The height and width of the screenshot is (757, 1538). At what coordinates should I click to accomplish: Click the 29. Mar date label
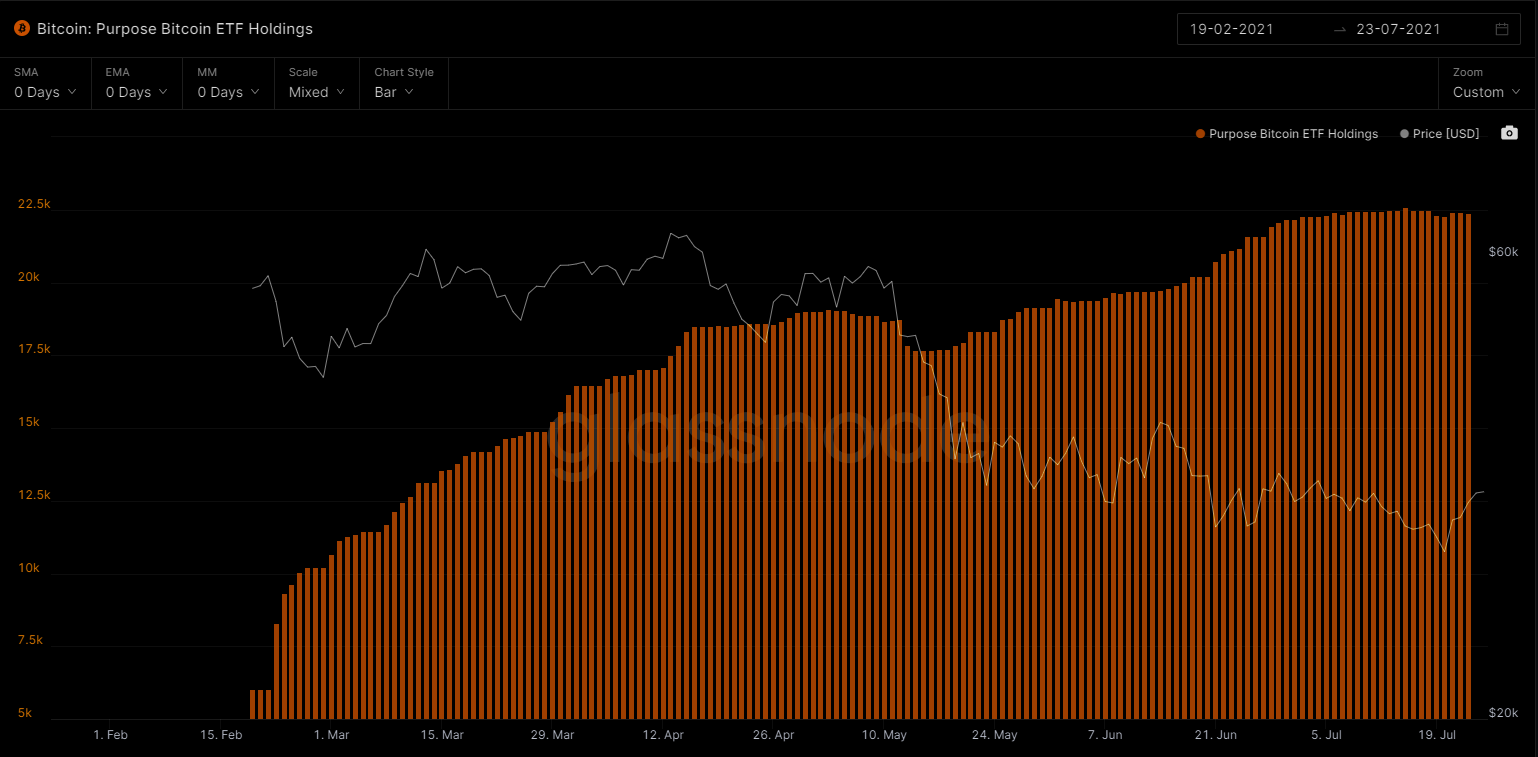(552, 735)
